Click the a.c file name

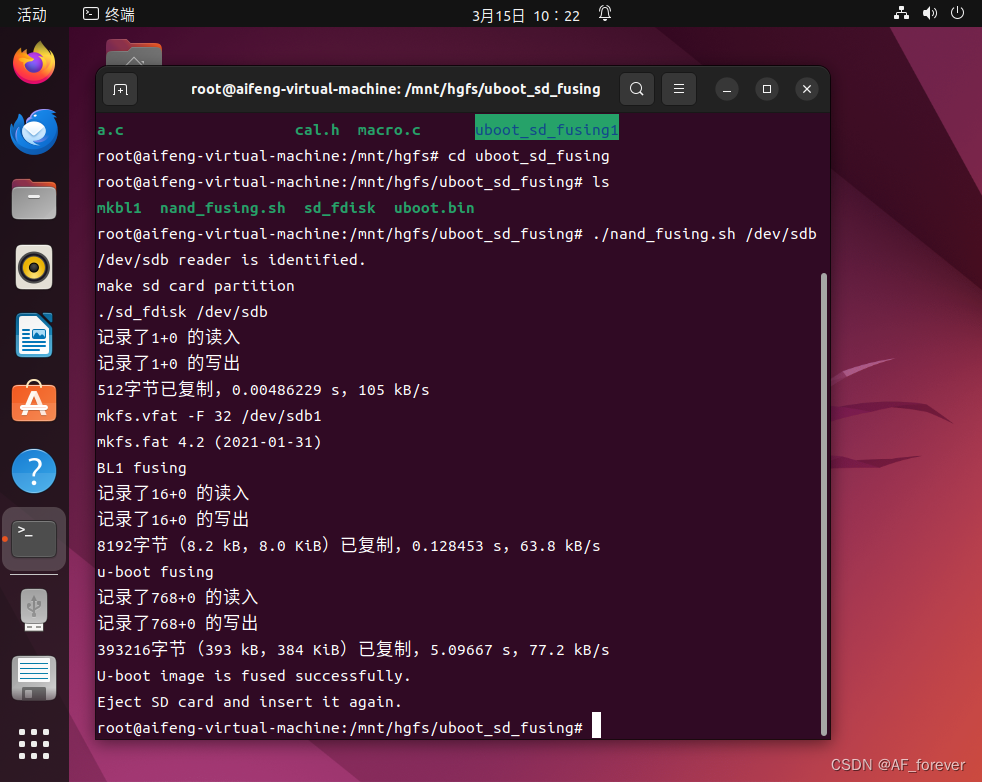point(110,130)
